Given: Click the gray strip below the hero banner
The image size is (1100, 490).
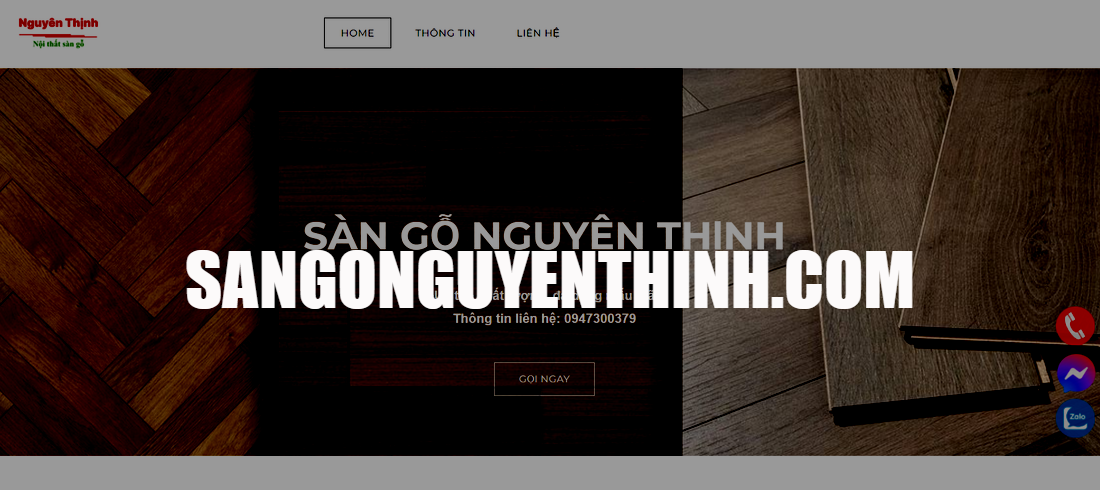Looking at the screenshot, I should pos(550,473).
